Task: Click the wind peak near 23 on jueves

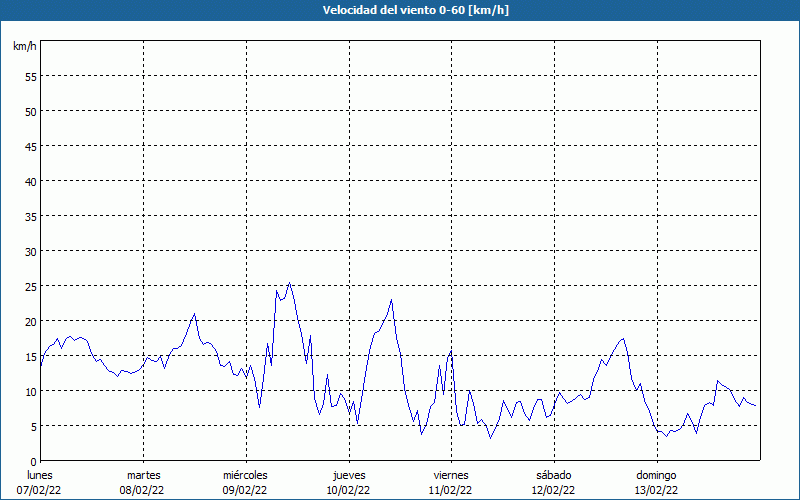Action: [x=391, y=299]
